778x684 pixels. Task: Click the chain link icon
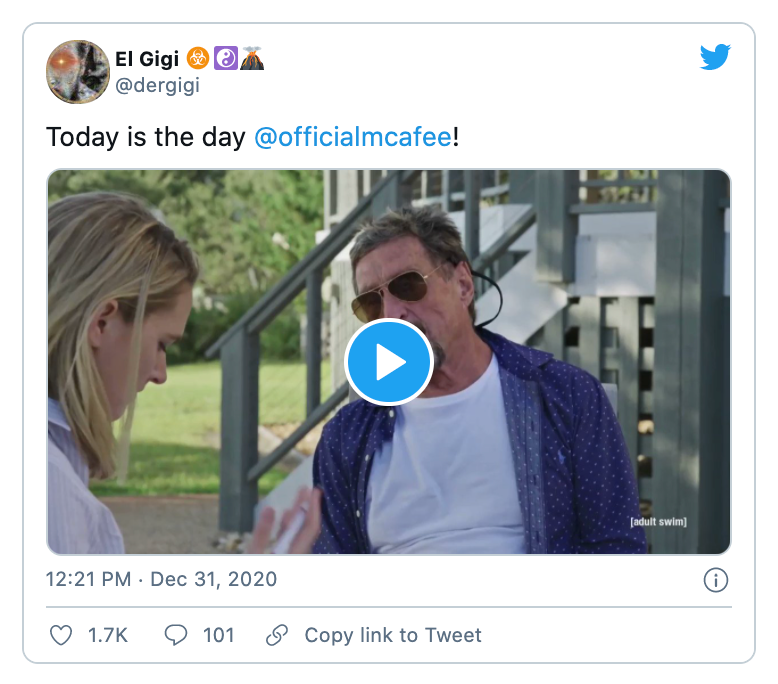pos(277,635)
